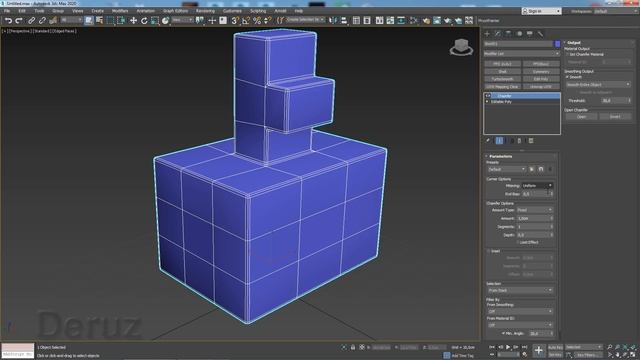
Task: Activate the Unlink Selection tool
Action: tap(42, 20)
